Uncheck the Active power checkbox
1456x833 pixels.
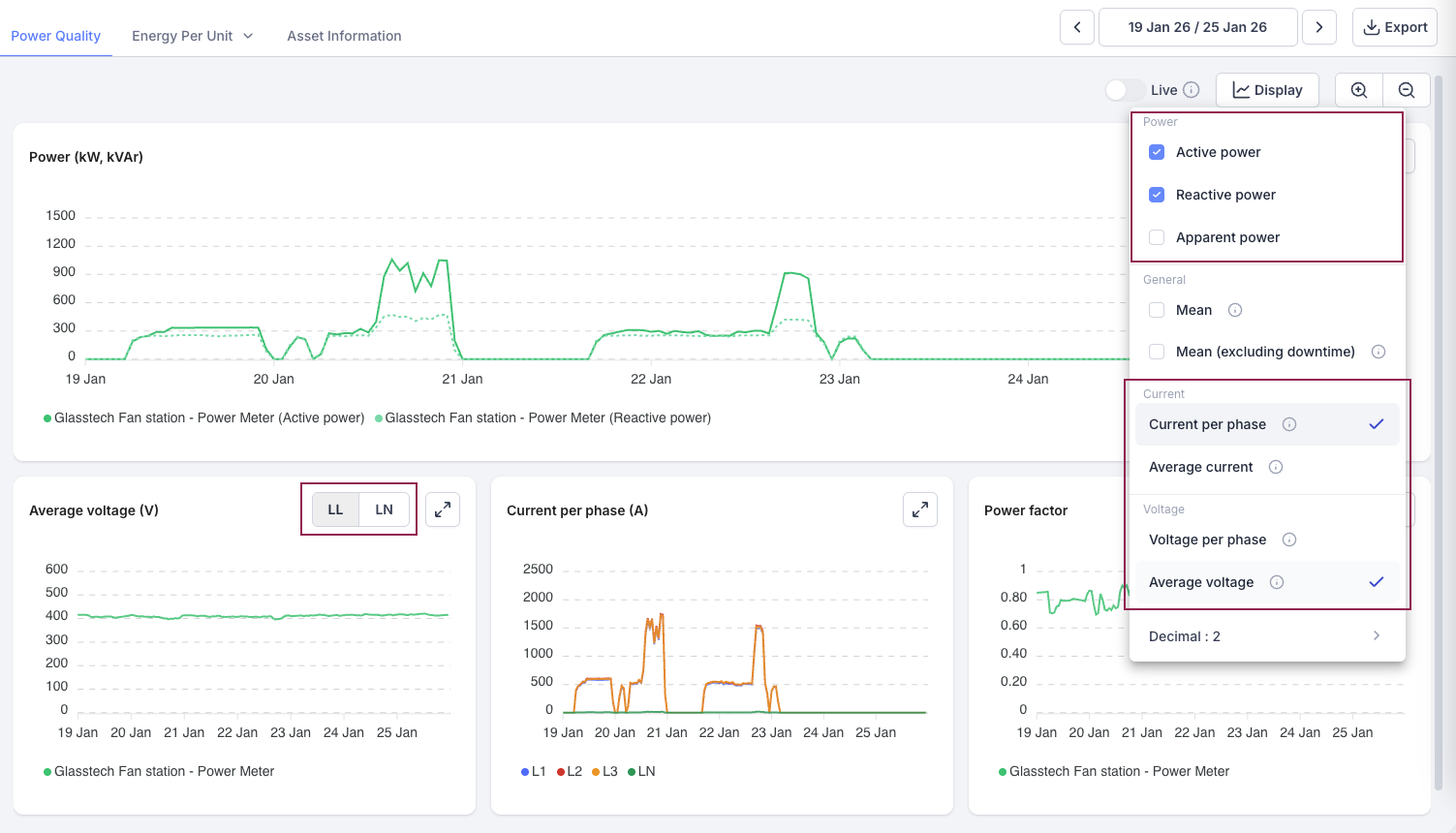[x=1157, y=152]
